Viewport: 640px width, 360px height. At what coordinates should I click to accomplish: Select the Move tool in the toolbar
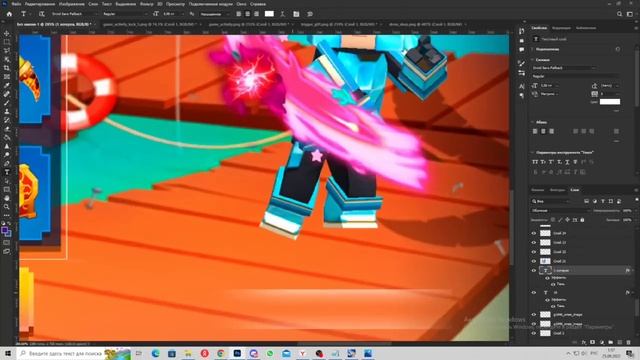click(x=7, y=33)
